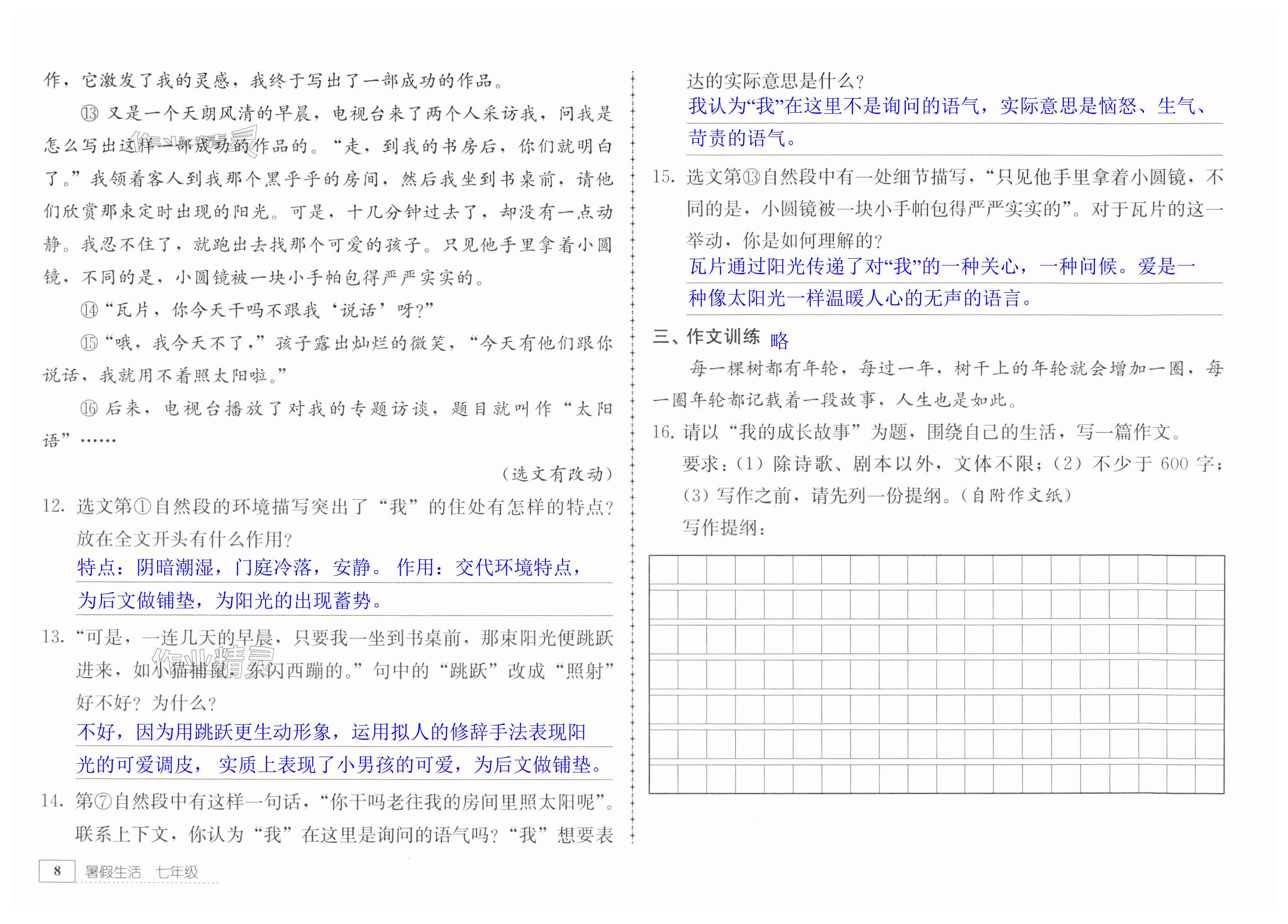This screenshot has height=924, width=1288.
Task: Click the page number box showing 8
Action: point(57,871)
